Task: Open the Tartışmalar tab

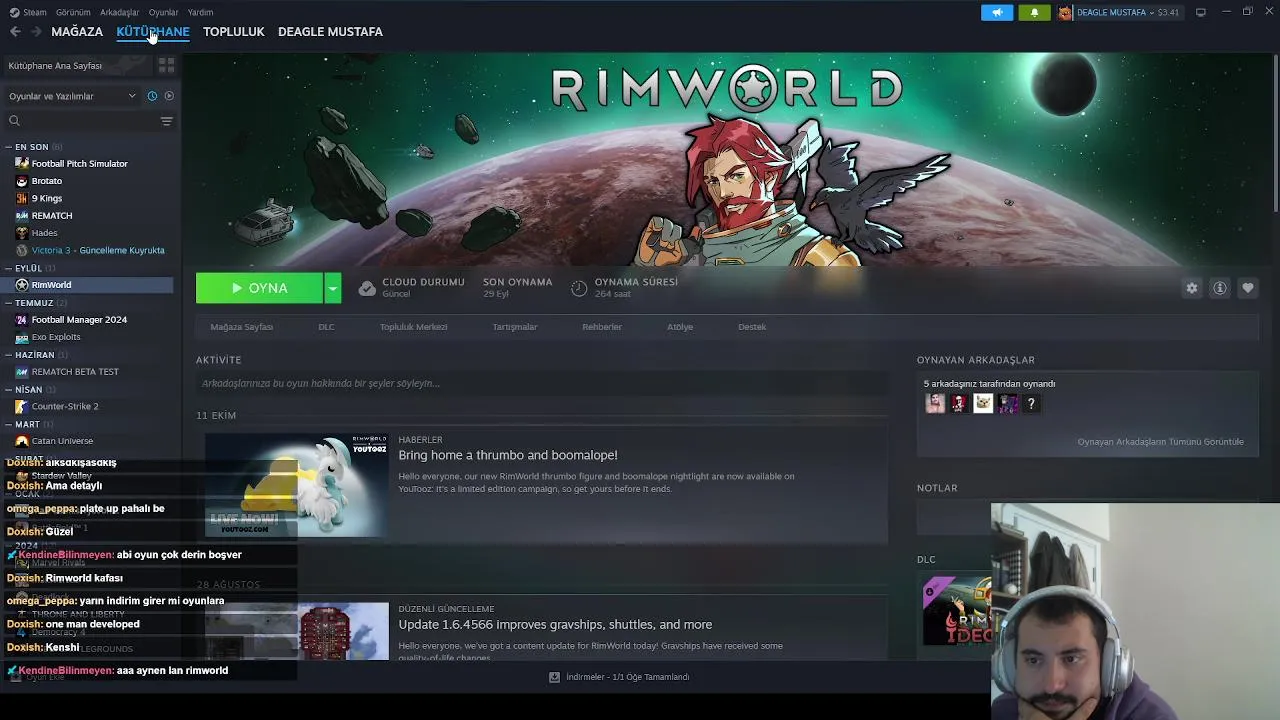Action: point(514,327)
